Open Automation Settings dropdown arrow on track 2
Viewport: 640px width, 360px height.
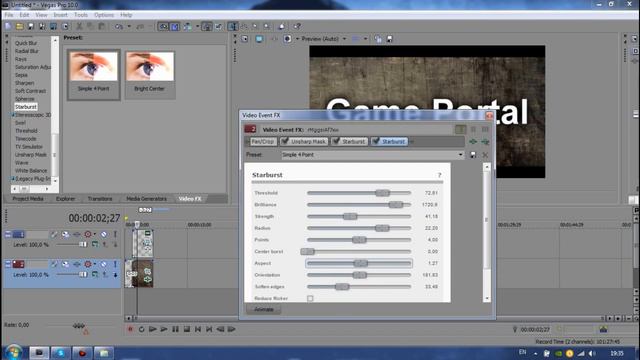(x=95, y=264)
